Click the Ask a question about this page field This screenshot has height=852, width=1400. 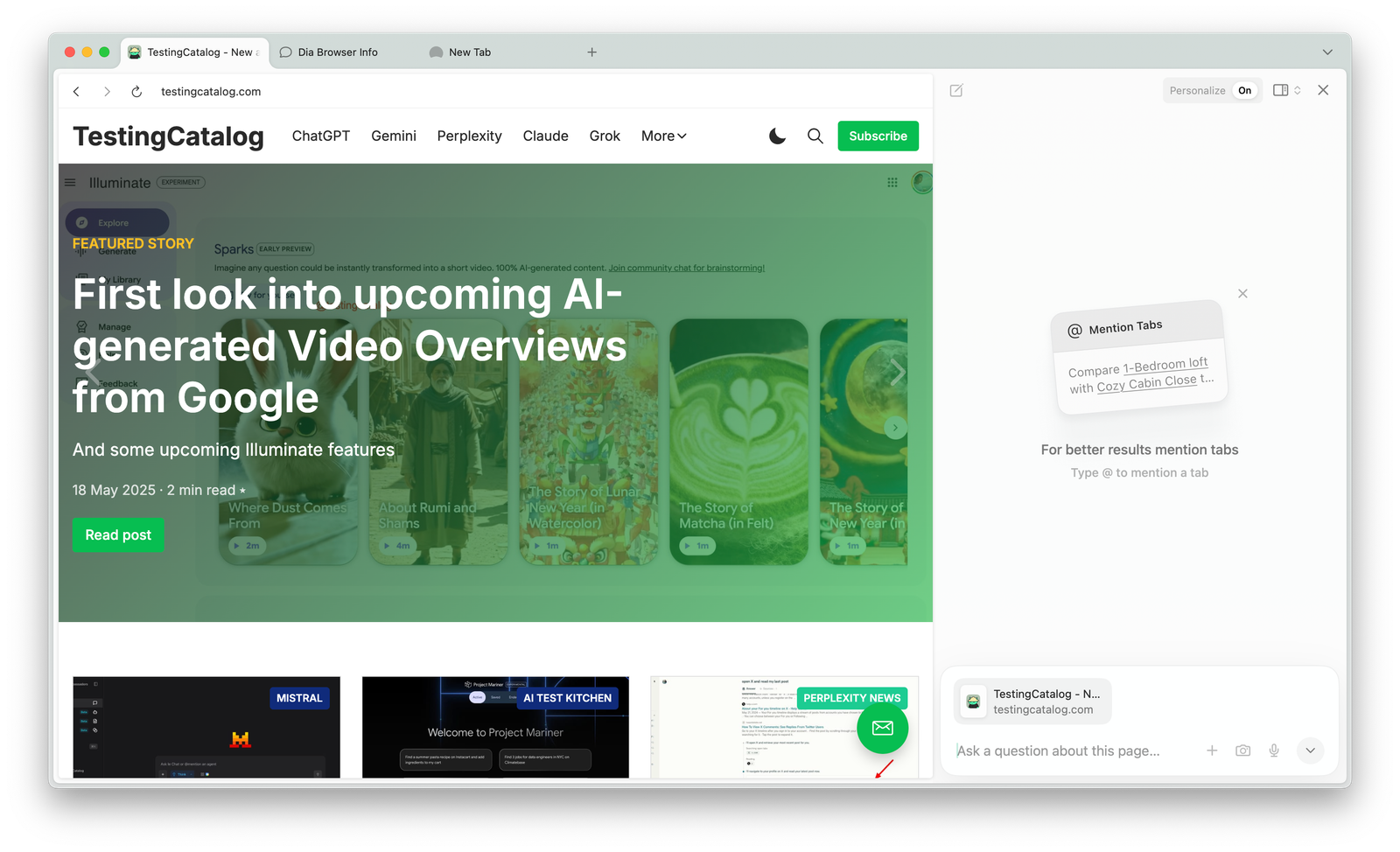(1059, 751)
